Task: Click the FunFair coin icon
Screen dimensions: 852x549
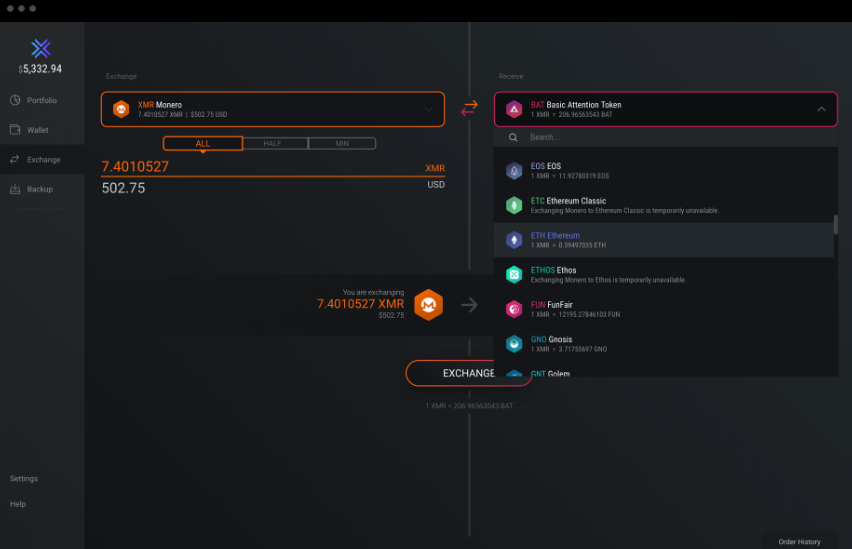Action: tap(514, 309)
